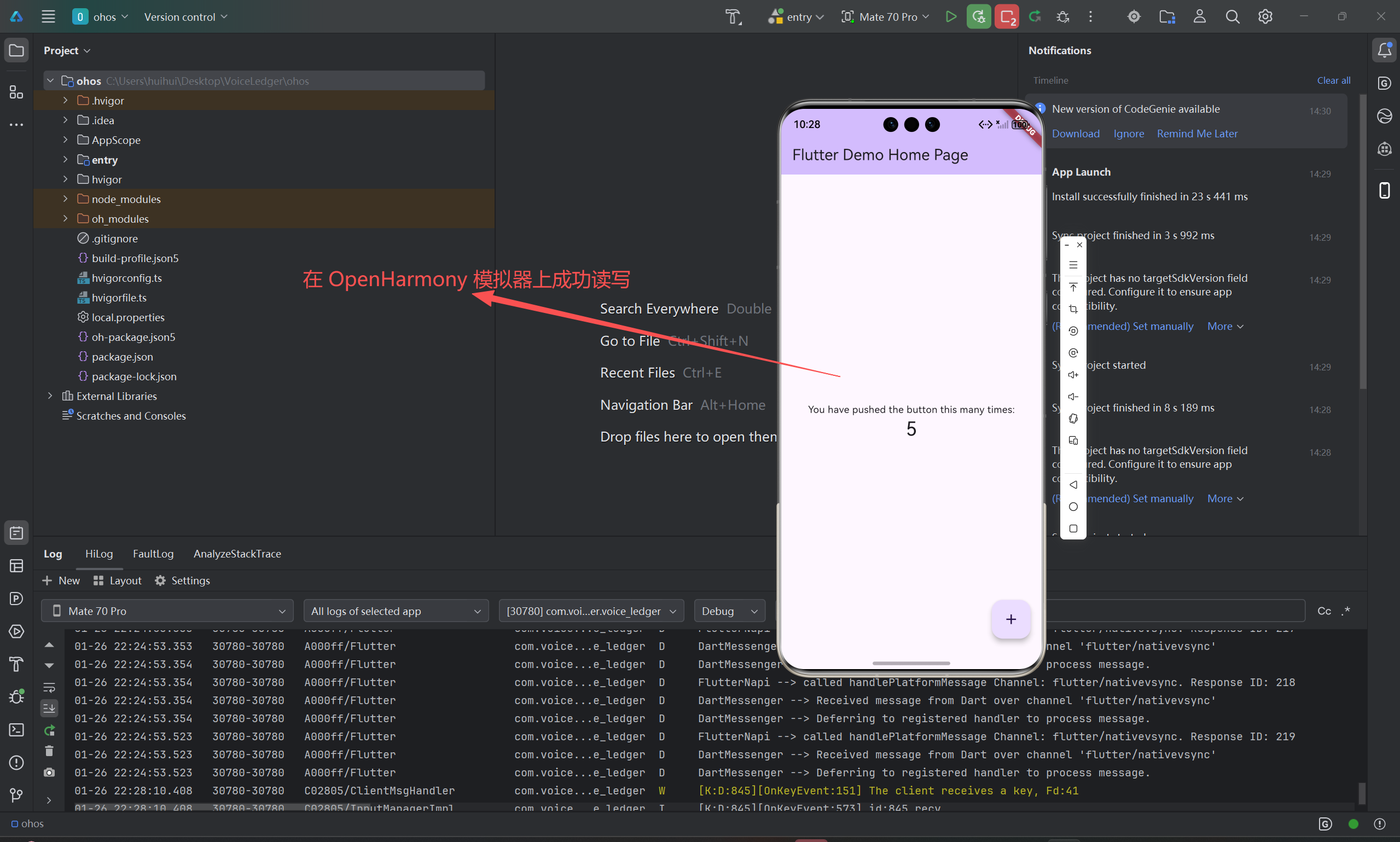Screen dimensions: 1400x842
Task: Toggle regex filter in log search
Action: tap(1345, 611)
